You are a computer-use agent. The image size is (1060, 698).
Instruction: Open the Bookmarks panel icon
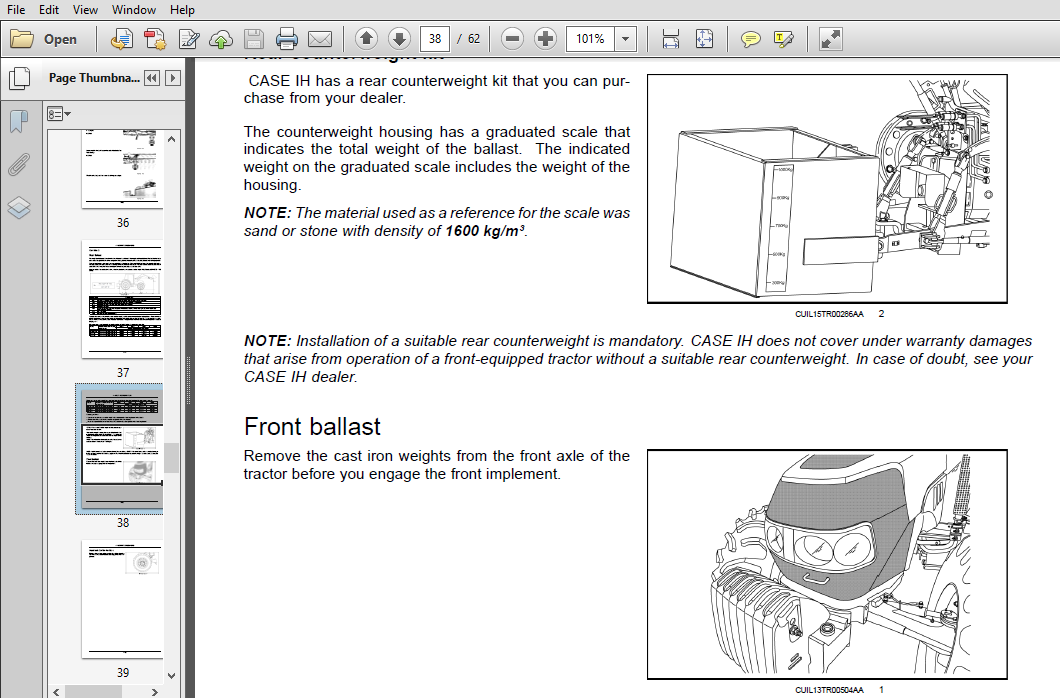pos(19,122)
